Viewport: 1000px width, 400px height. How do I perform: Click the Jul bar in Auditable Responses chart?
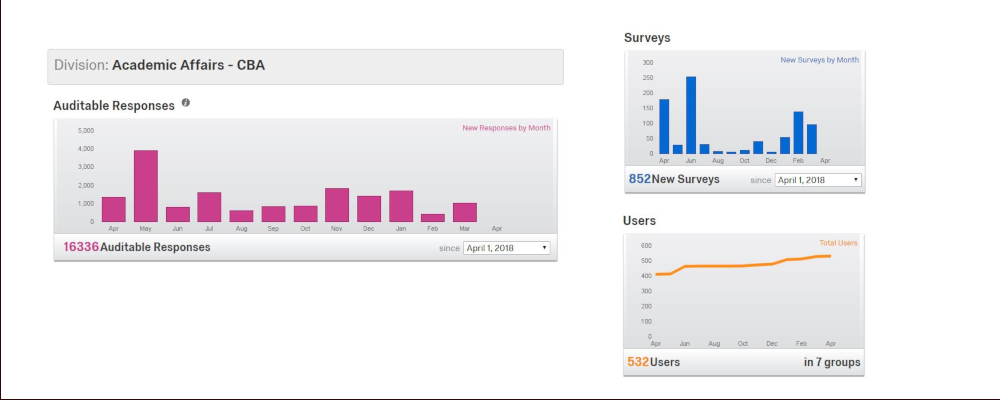click(x=209, y=207)
